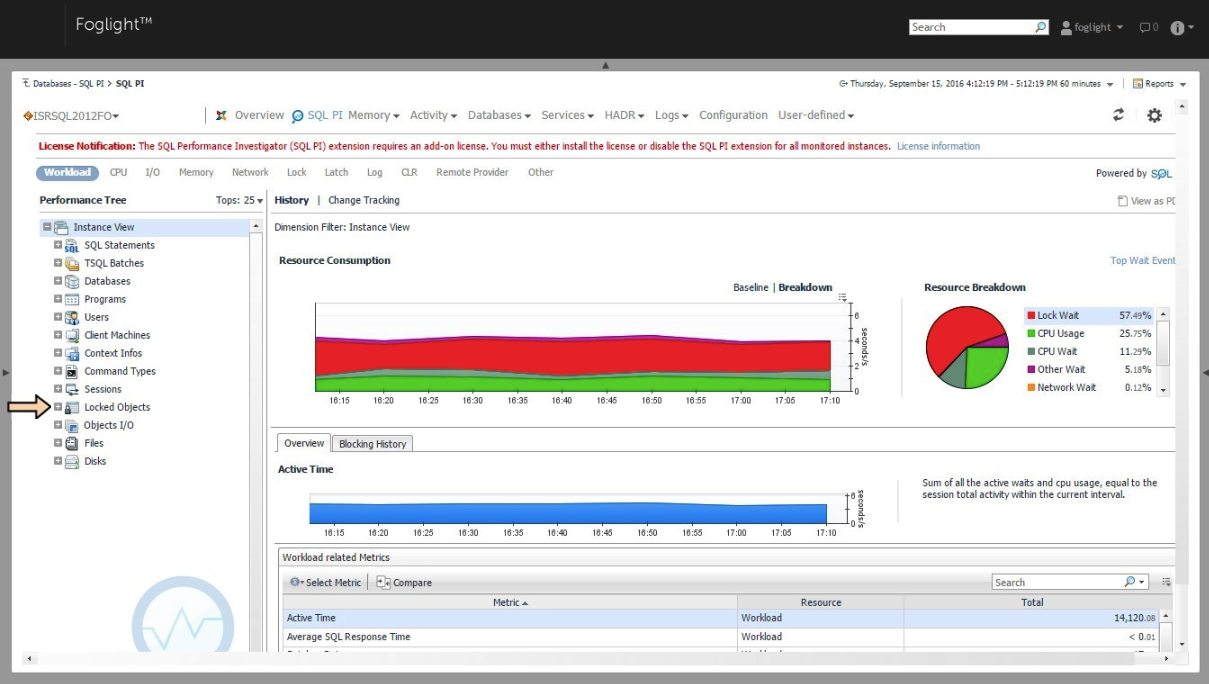The width and height of the screenshot is (1209, 684).
Task: Sort by the Metric column header
Action: coord(510,602)
